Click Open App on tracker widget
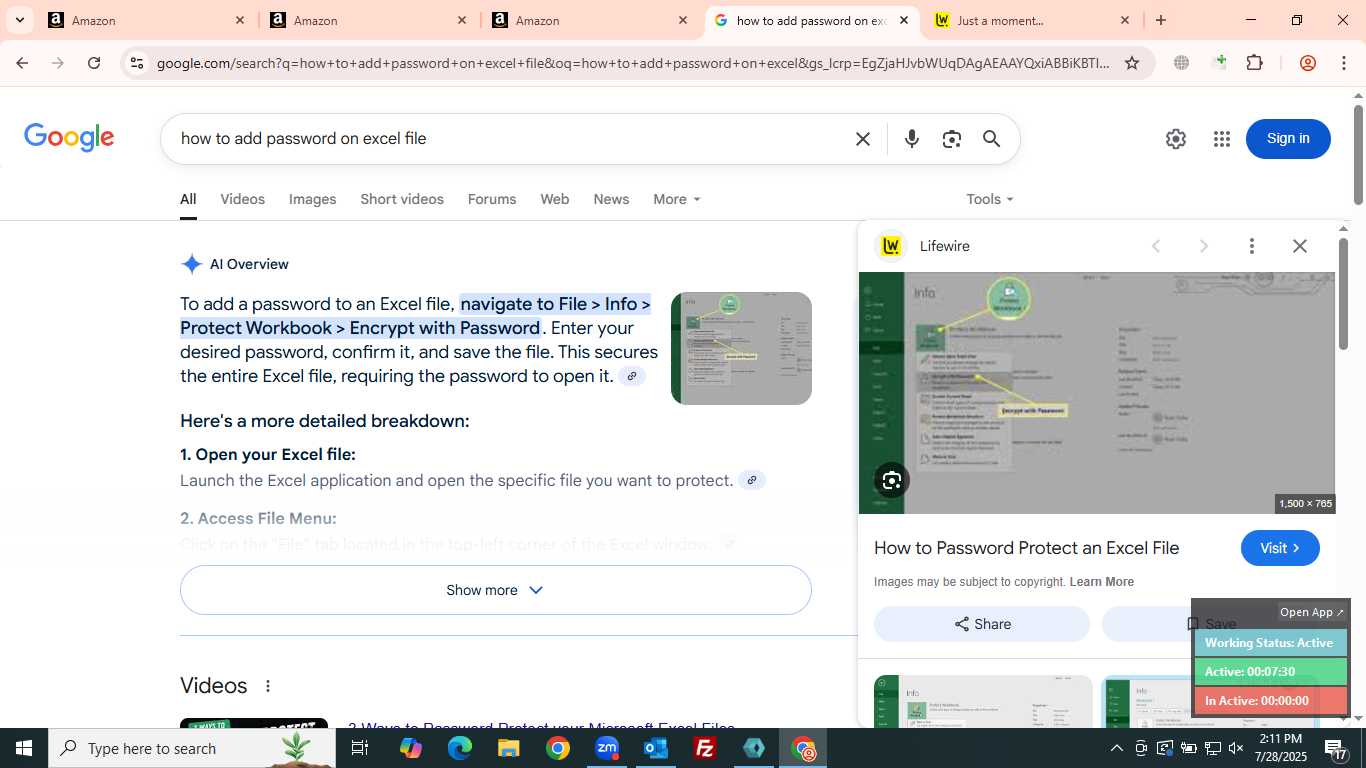 [1312, 612]
